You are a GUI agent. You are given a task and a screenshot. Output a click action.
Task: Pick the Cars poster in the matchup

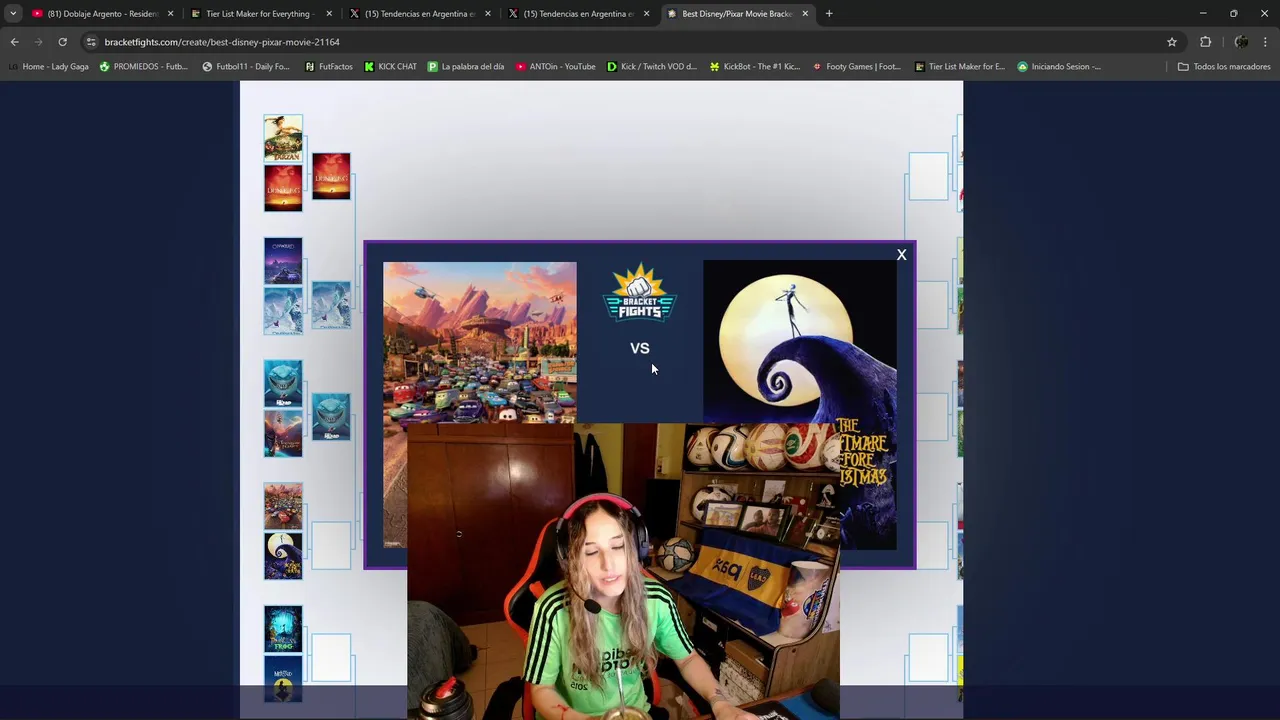[x=480, y=342]
